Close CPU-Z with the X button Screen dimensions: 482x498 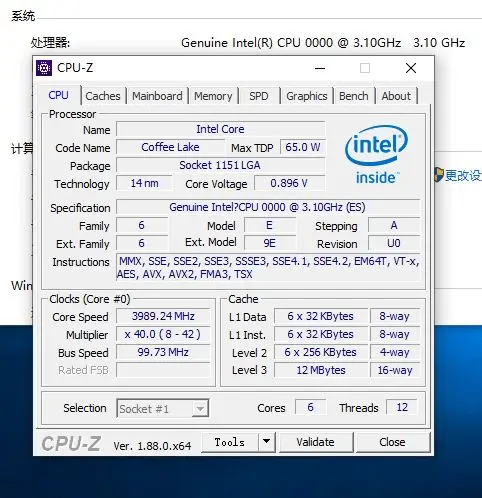[x=411, y=68]
